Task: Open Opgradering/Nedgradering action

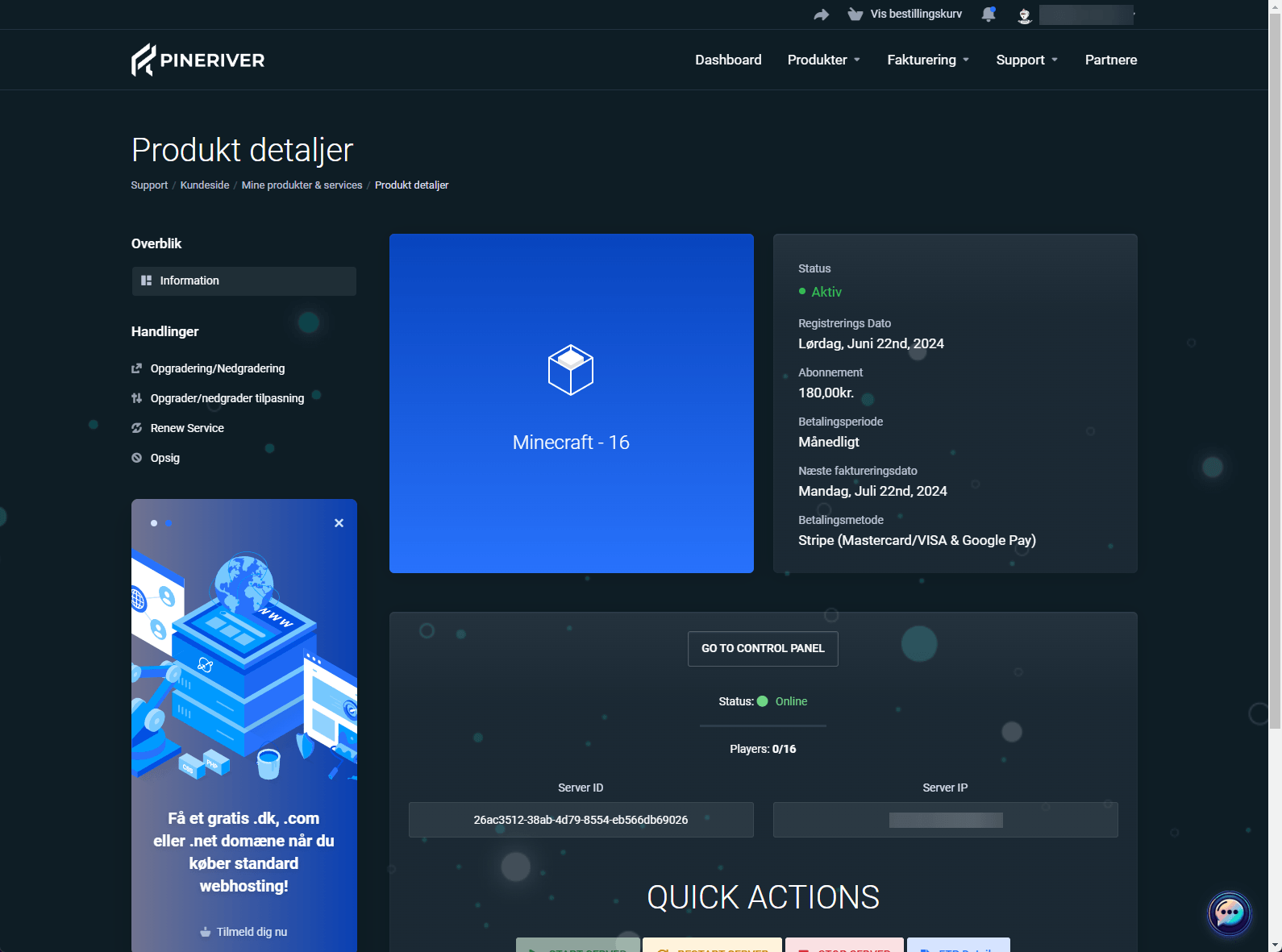Action: [218, 368]
